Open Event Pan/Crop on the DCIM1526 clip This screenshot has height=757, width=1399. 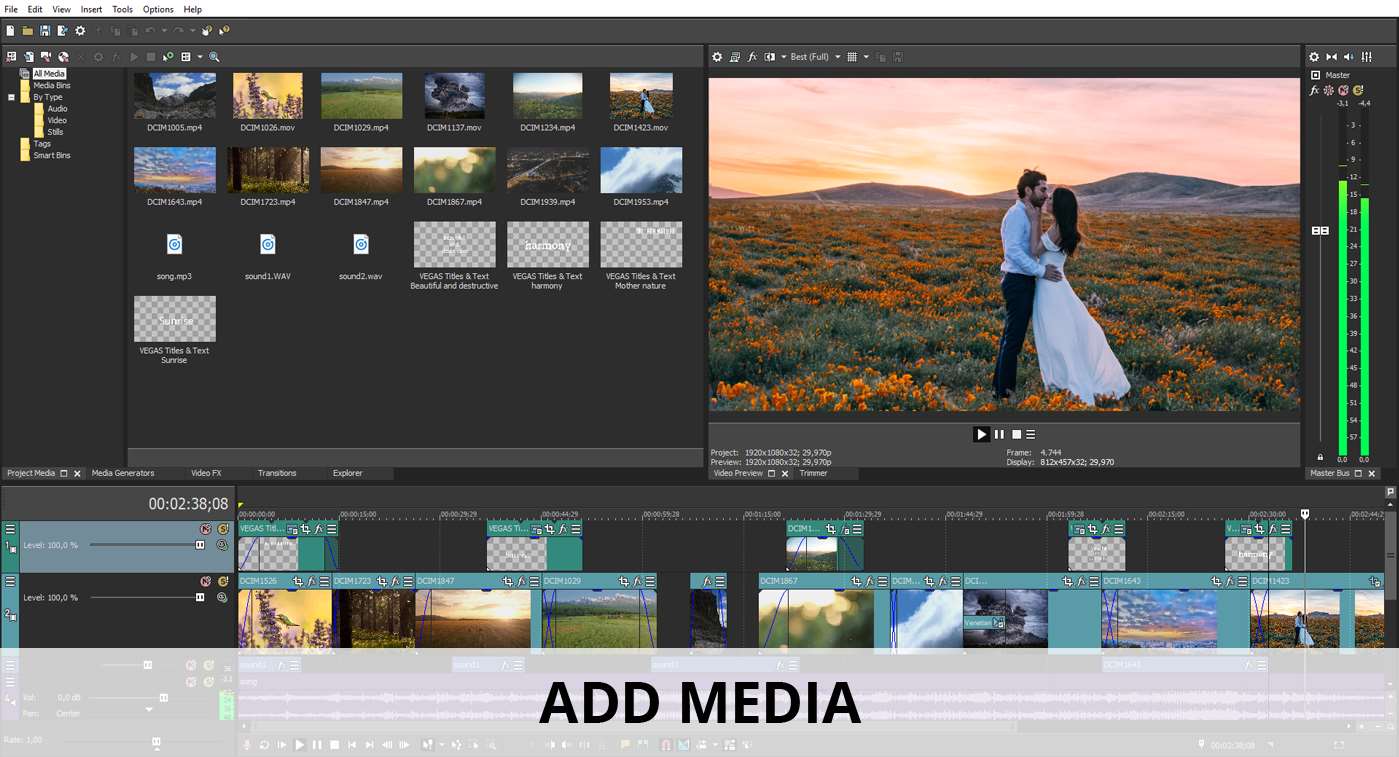[296, 581]
